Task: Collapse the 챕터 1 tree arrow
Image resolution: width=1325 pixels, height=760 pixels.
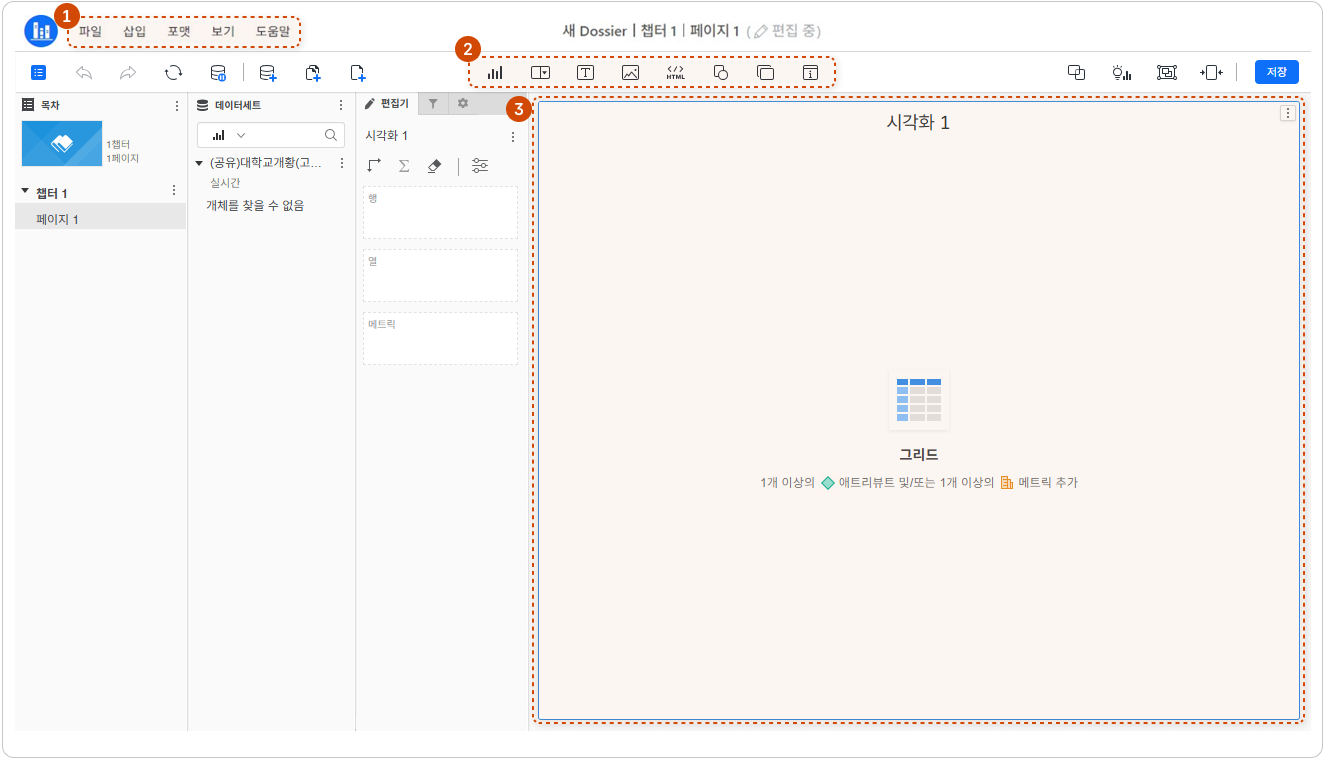Action: [x=25, y=190]
